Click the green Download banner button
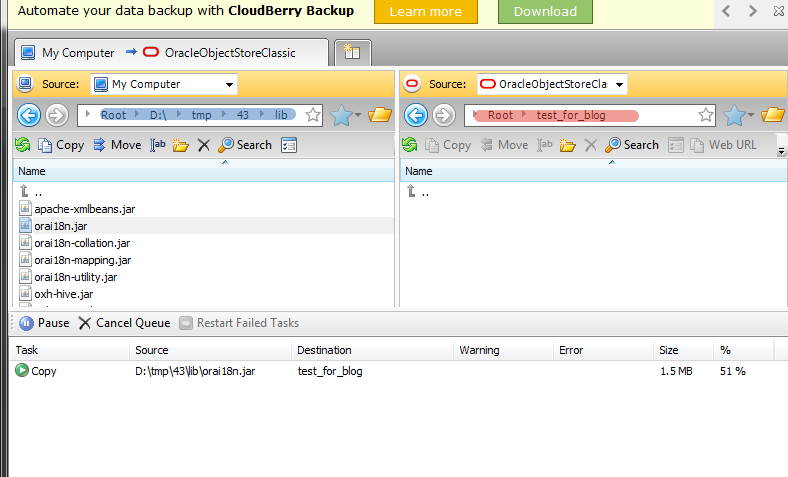Viewport: 788px width, 477px height. [x=545, y=12]
